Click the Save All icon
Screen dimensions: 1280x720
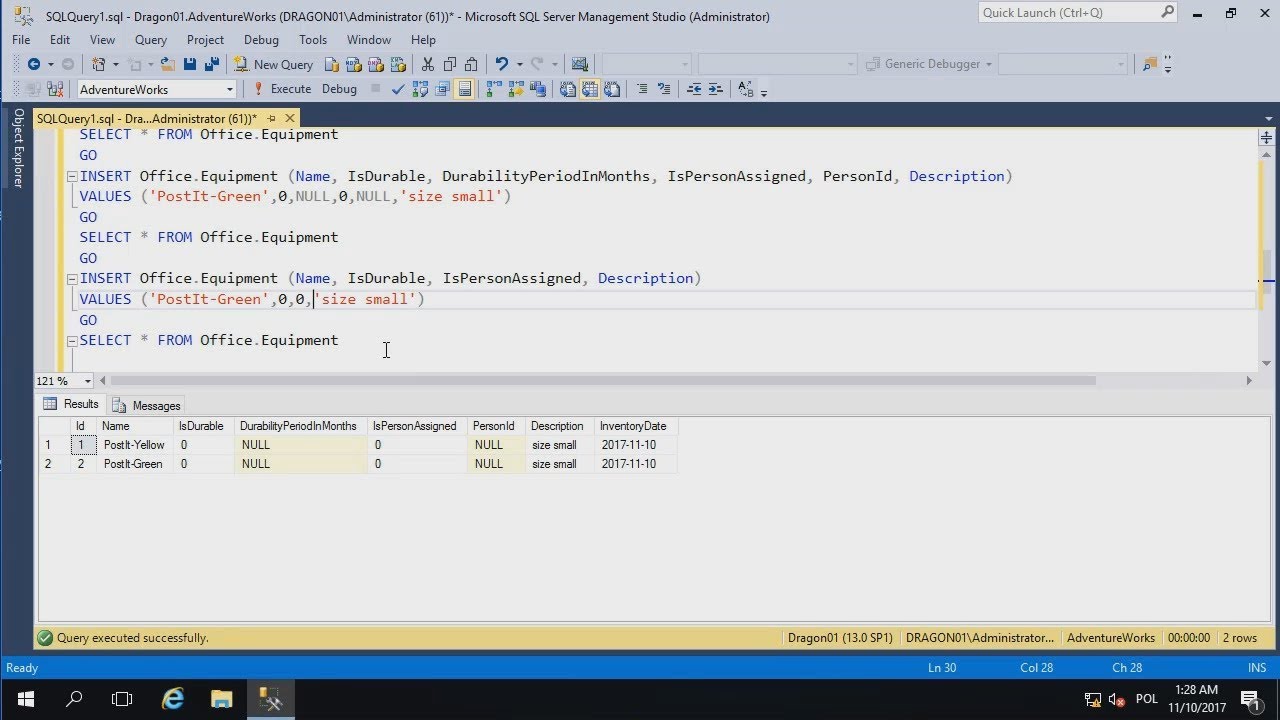(x=212, y=64)
